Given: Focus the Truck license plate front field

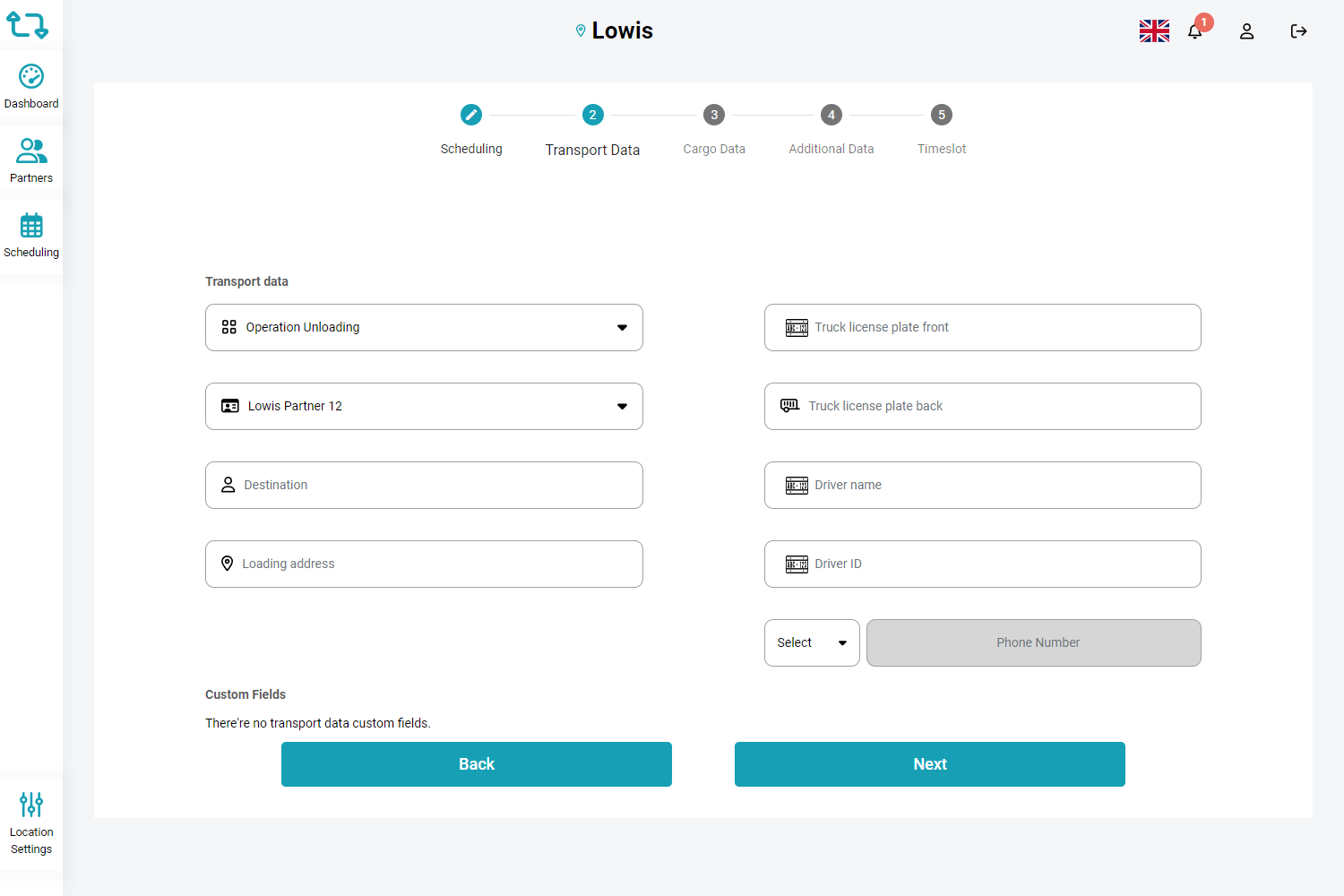Looking at the screenshot, I should [995, 328].
